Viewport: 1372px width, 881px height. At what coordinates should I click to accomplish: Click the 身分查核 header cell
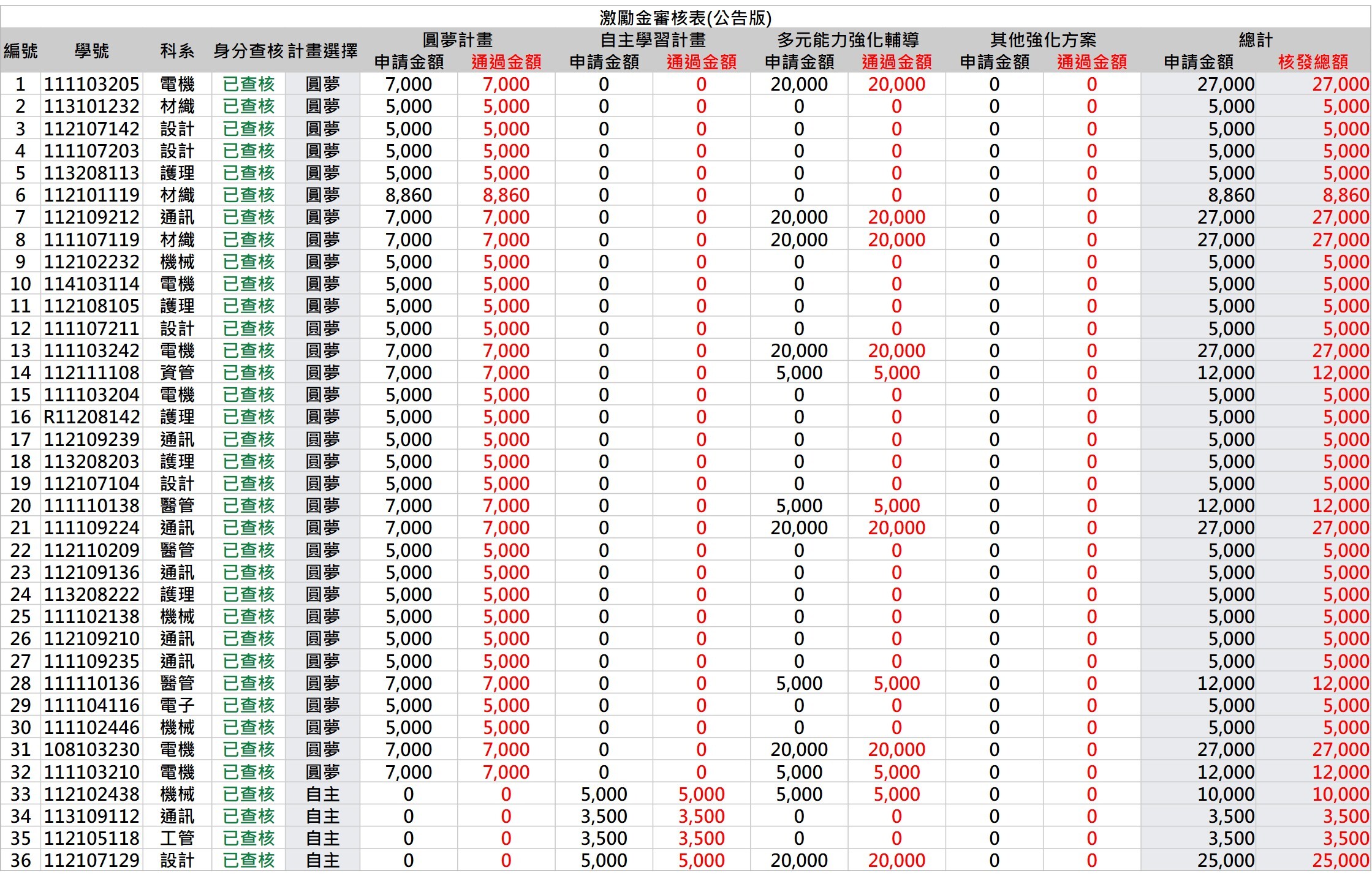(x=248, y=51)
